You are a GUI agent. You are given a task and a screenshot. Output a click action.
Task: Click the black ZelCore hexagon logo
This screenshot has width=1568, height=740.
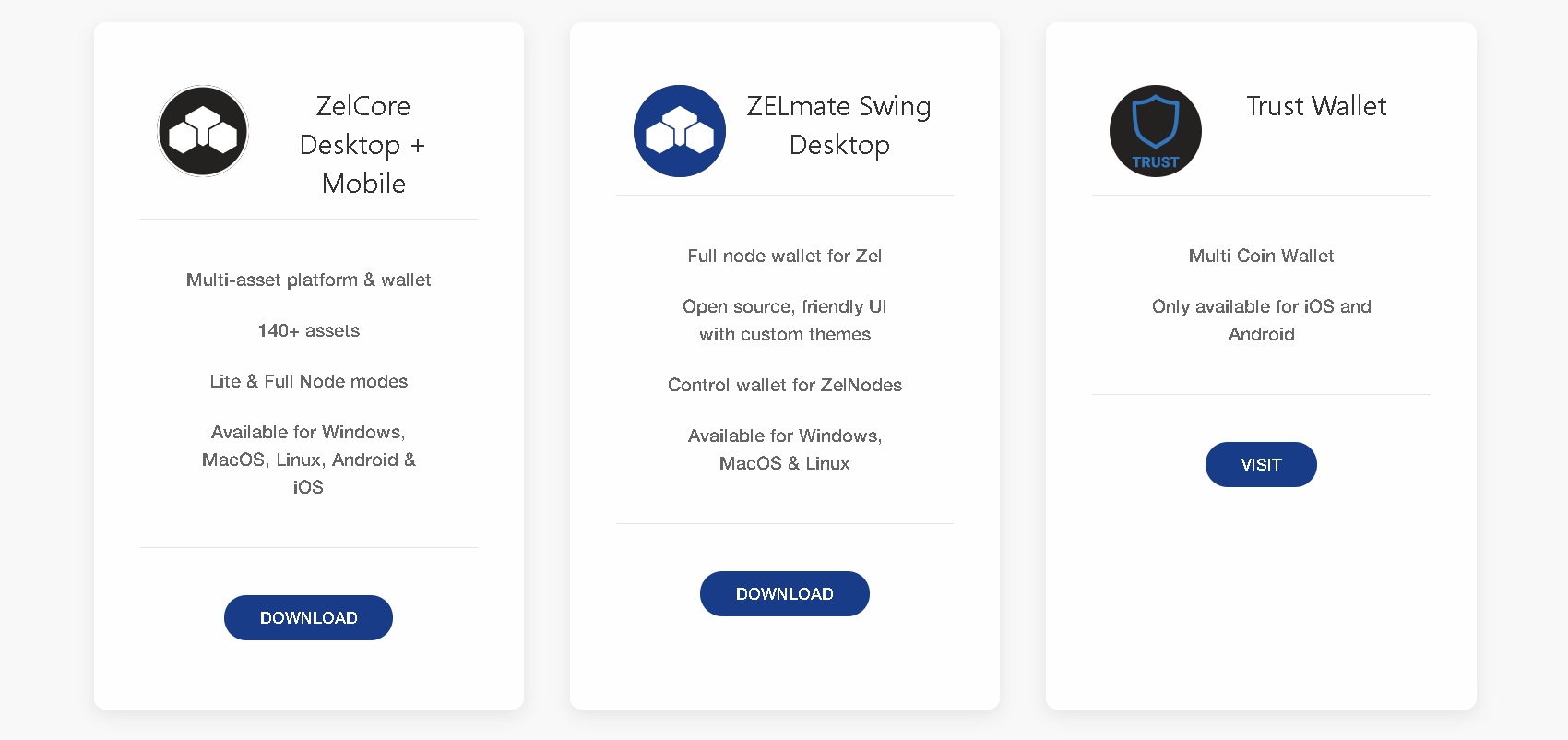click(x=203, y=131)
